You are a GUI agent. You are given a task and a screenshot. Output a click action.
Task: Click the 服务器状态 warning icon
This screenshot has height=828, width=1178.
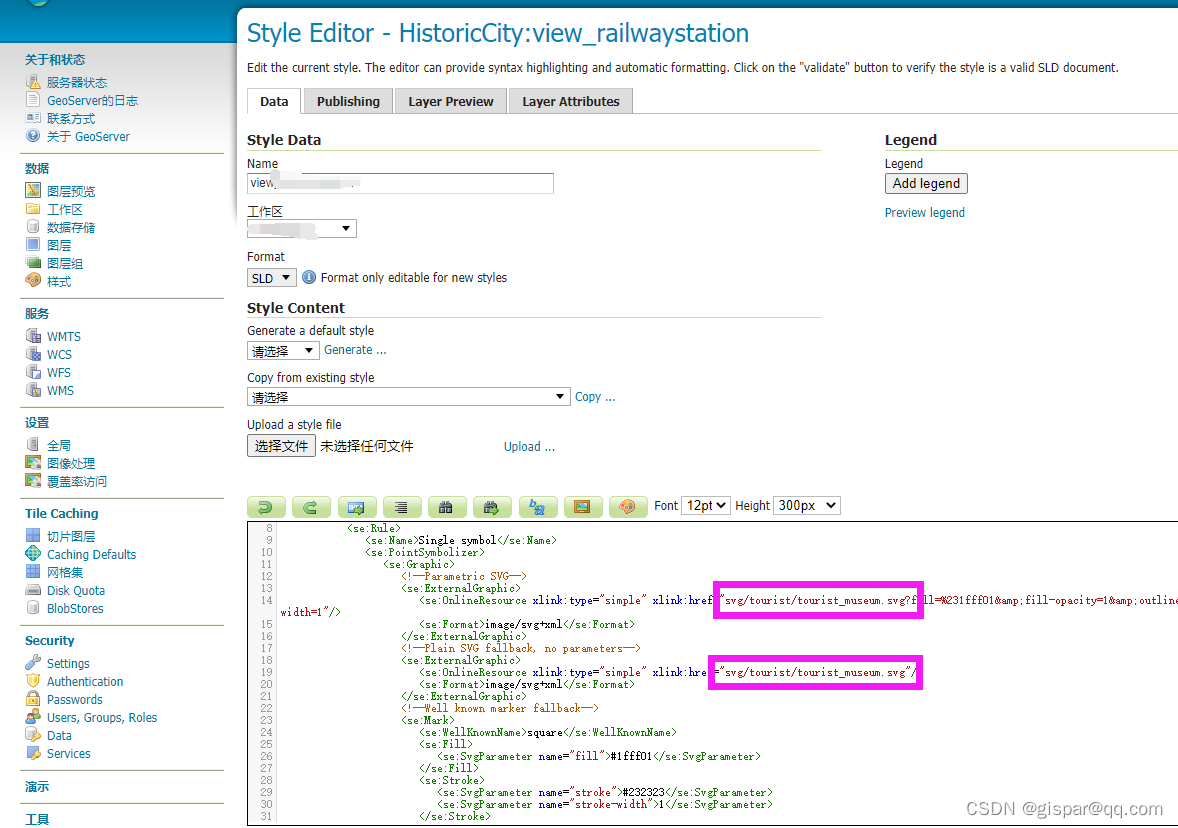[x=33, y=82]
